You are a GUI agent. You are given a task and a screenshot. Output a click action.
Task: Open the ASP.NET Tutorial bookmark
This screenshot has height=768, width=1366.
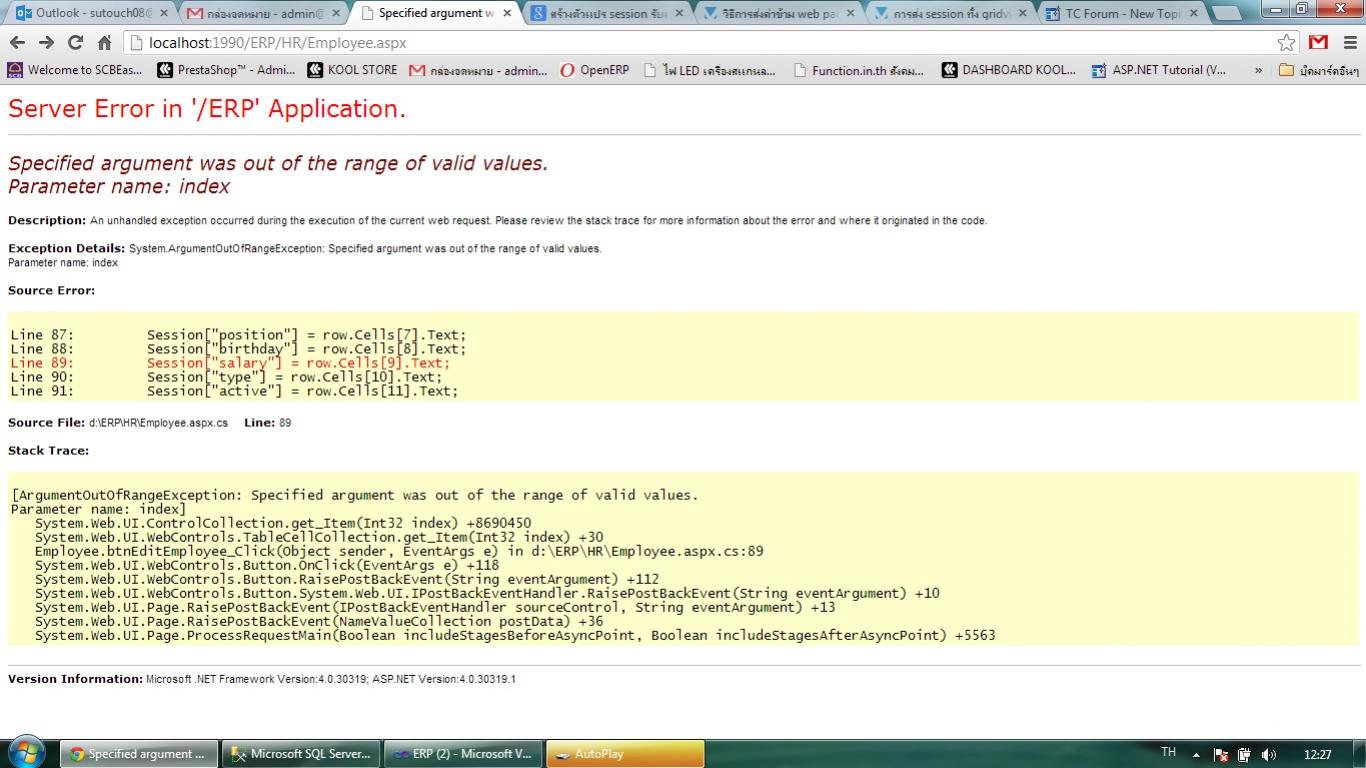pos(1159,70)
